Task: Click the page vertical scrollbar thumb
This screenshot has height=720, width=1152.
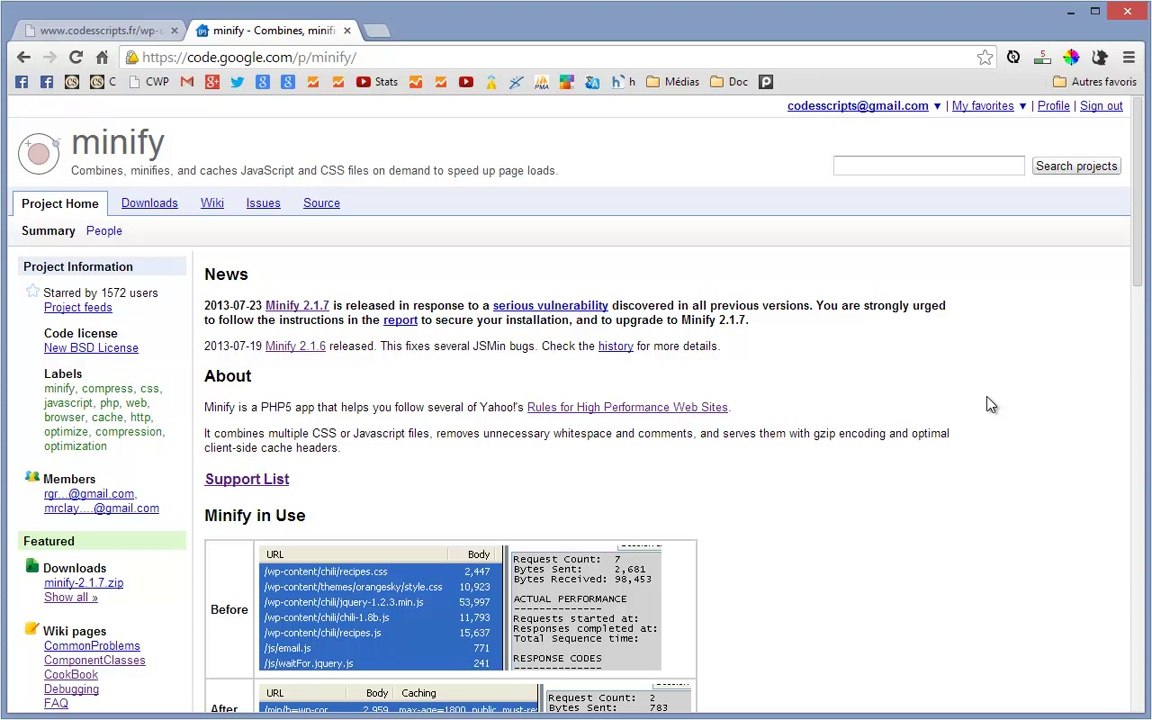Action: pyautogui.click(x=1138, y=191)
